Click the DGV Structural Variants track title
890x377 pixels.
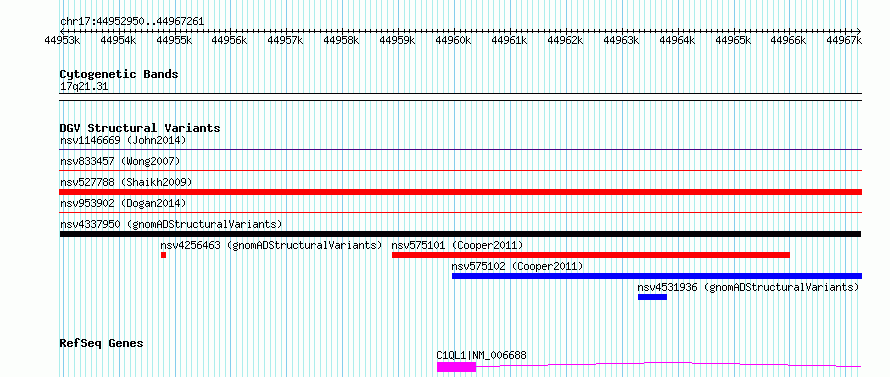(140, 128)
